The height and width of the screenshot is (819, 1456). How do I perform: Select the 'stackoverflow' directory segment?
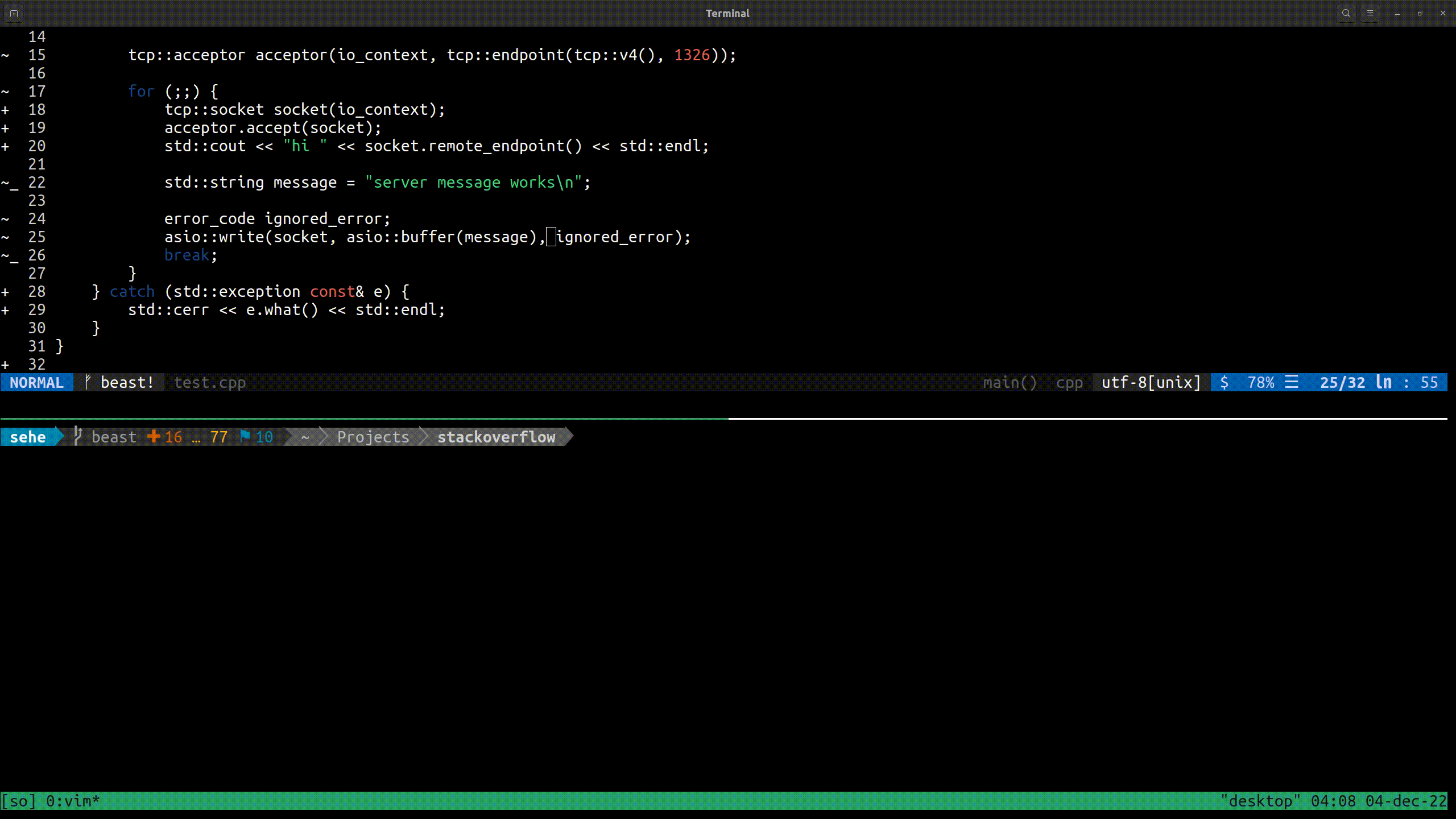pyautogui.click(x=497, y=437)
